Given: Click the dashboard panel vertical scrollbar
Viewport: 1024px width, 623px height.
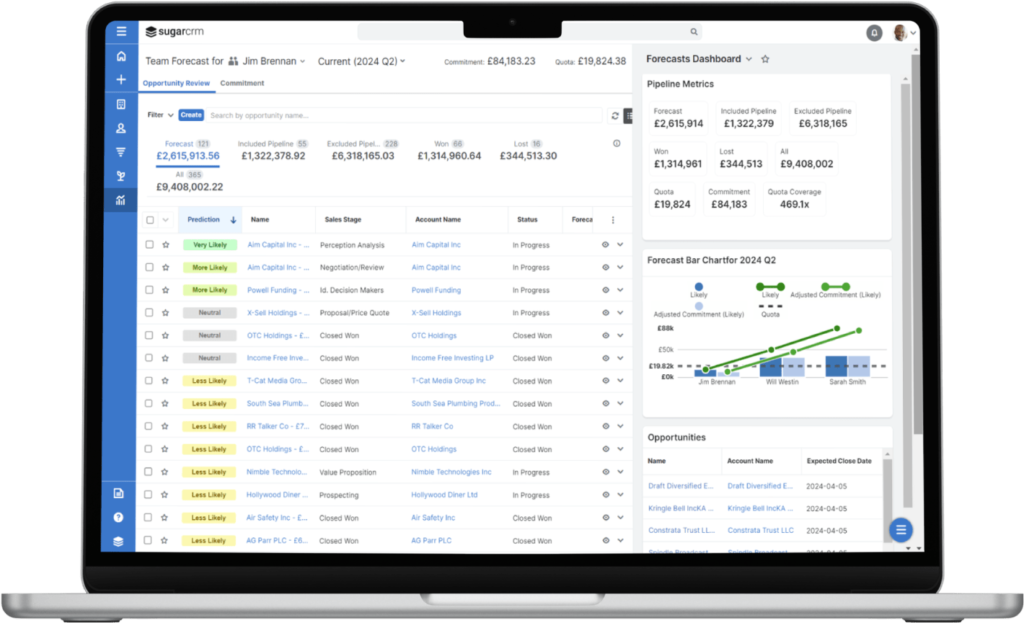Looking at the screenshot, I should tap(905, 294).
